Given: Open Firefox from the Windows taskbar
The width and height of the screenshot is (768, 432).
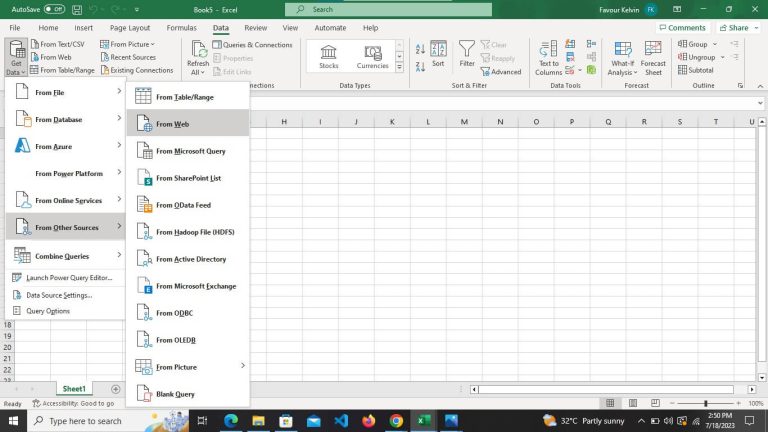Looking at the screenshot, I should [369, 421].
